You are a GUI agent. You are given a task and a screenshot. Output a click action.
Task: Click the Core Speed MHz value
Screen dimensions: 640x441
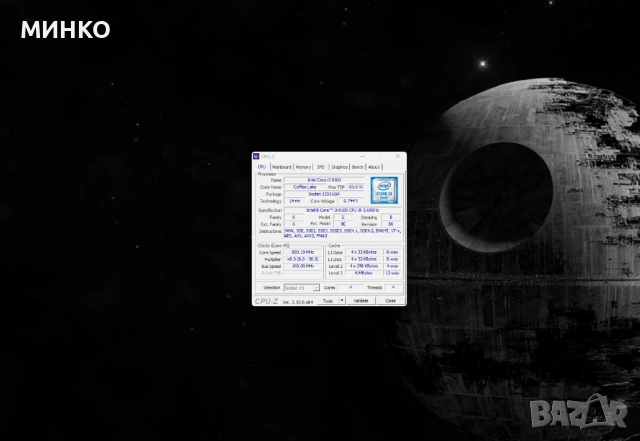(x=302, y=252)
